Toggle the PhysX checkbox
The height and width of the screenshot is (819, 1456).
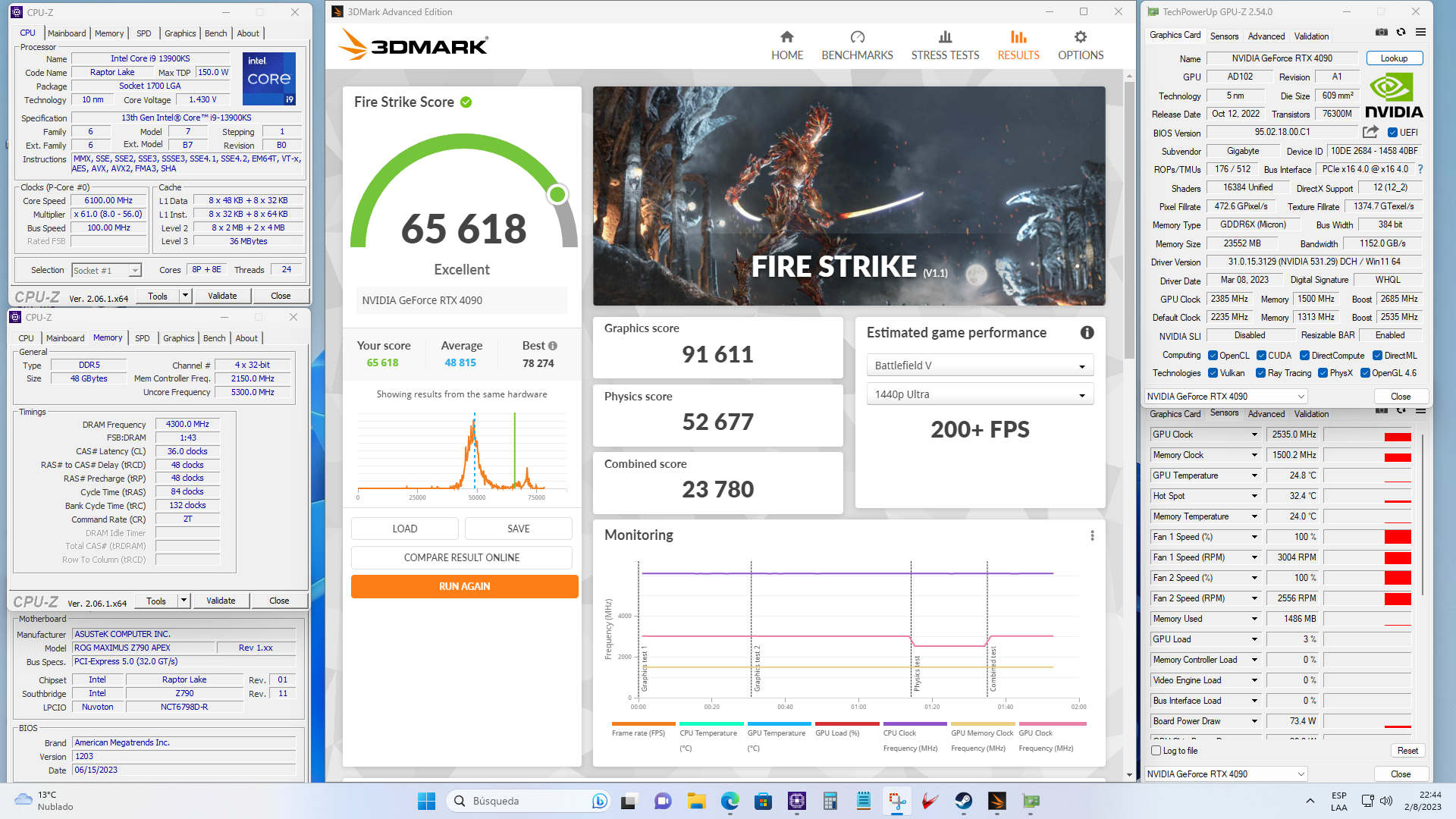1323,373
